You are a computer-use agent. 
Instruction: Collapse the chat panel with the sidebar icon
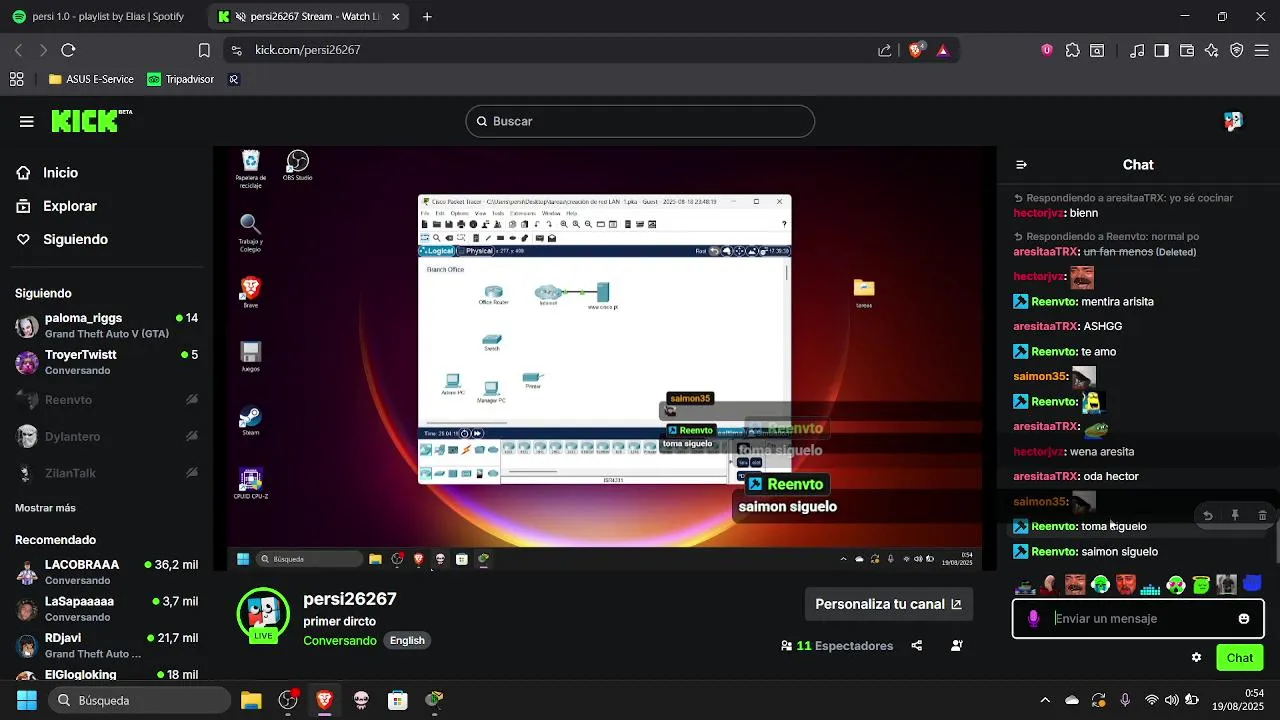click(1021, 165)
